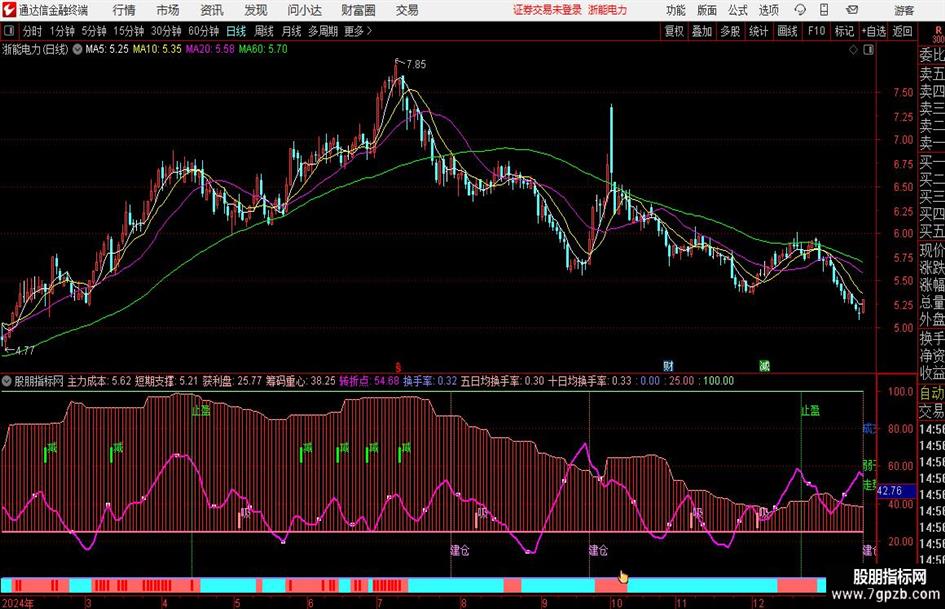Click the 转折点: 54.68 value
This screenshot has width=945, height=609.
(x=369, y=381)
